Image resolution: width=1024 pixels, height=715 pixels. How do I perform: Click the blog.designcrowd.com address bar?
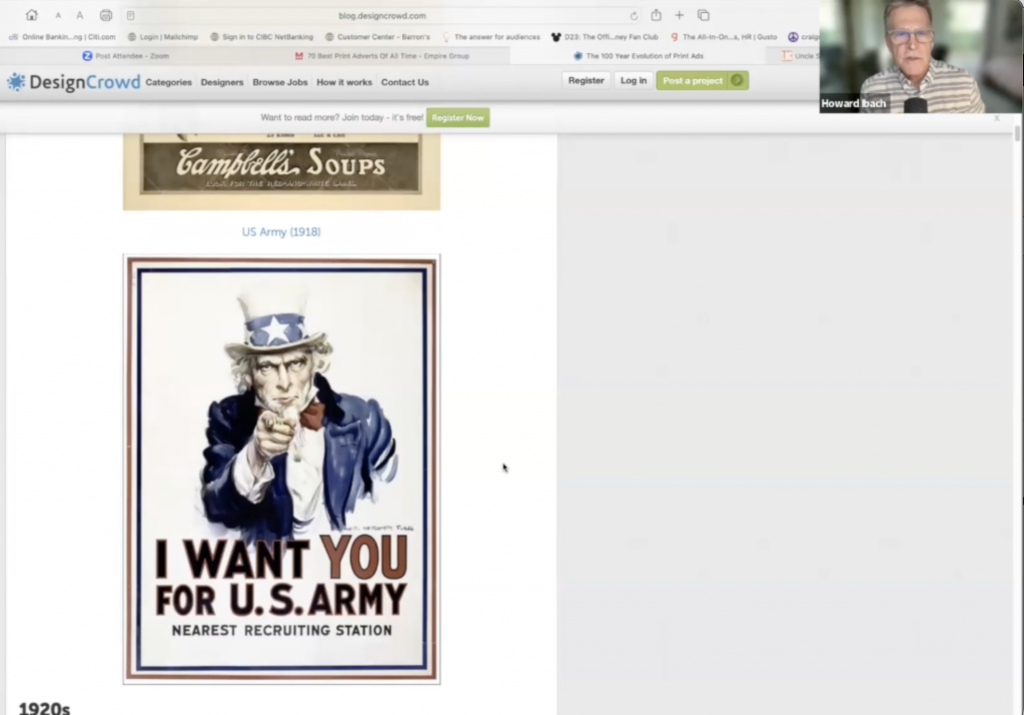point(382,16)
